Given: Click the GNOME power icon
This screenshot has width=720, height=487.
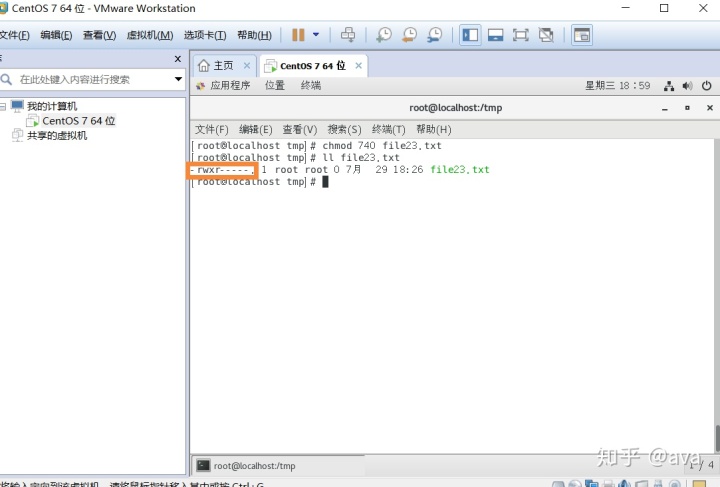Looking at the screenshot, I should pos(707,86).
